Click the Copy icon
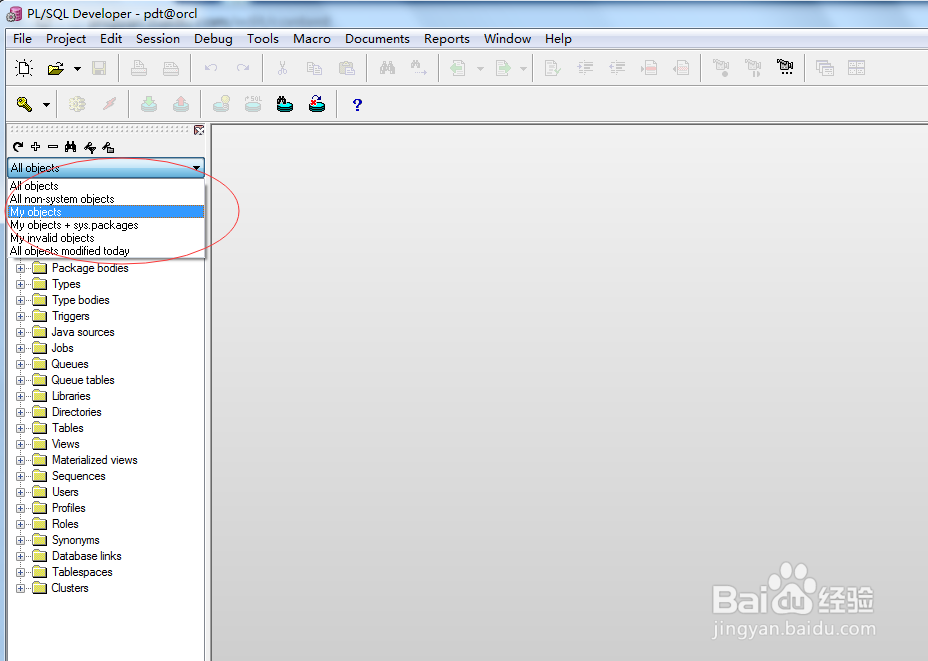The image size is (928, 661). point(314,68)
